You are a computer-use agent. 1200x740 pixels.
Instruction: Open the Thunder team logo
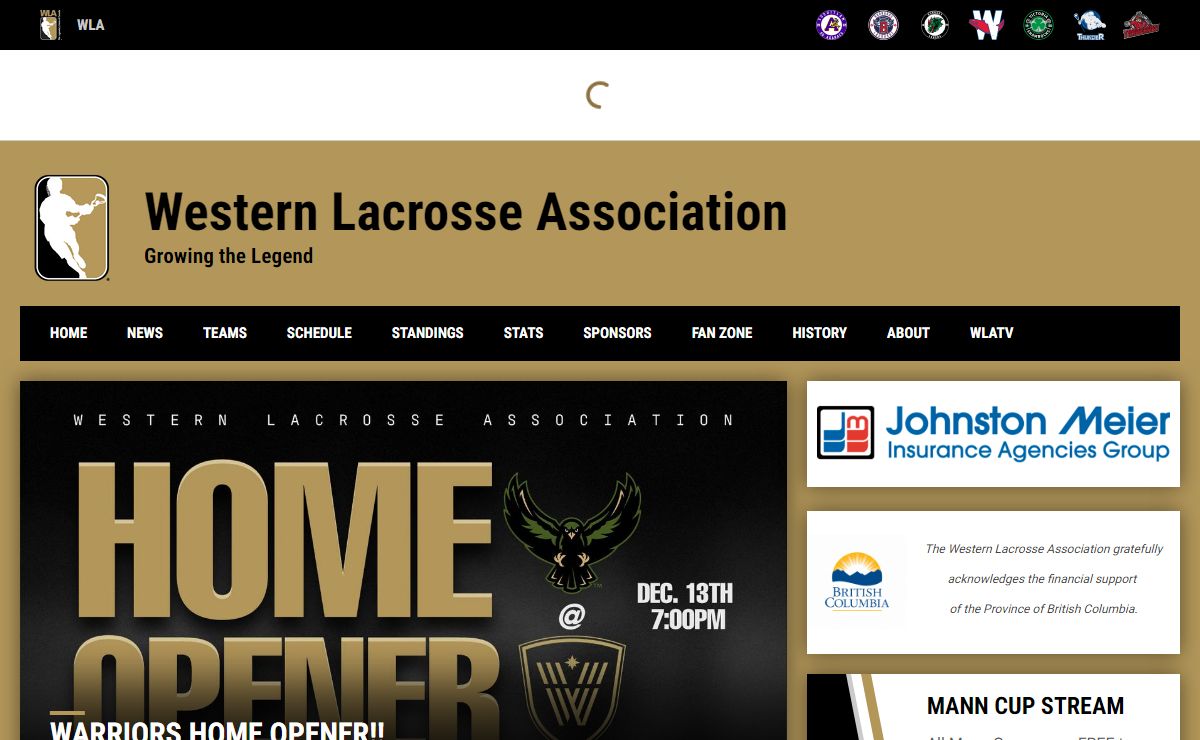[x=1090, y=25]
